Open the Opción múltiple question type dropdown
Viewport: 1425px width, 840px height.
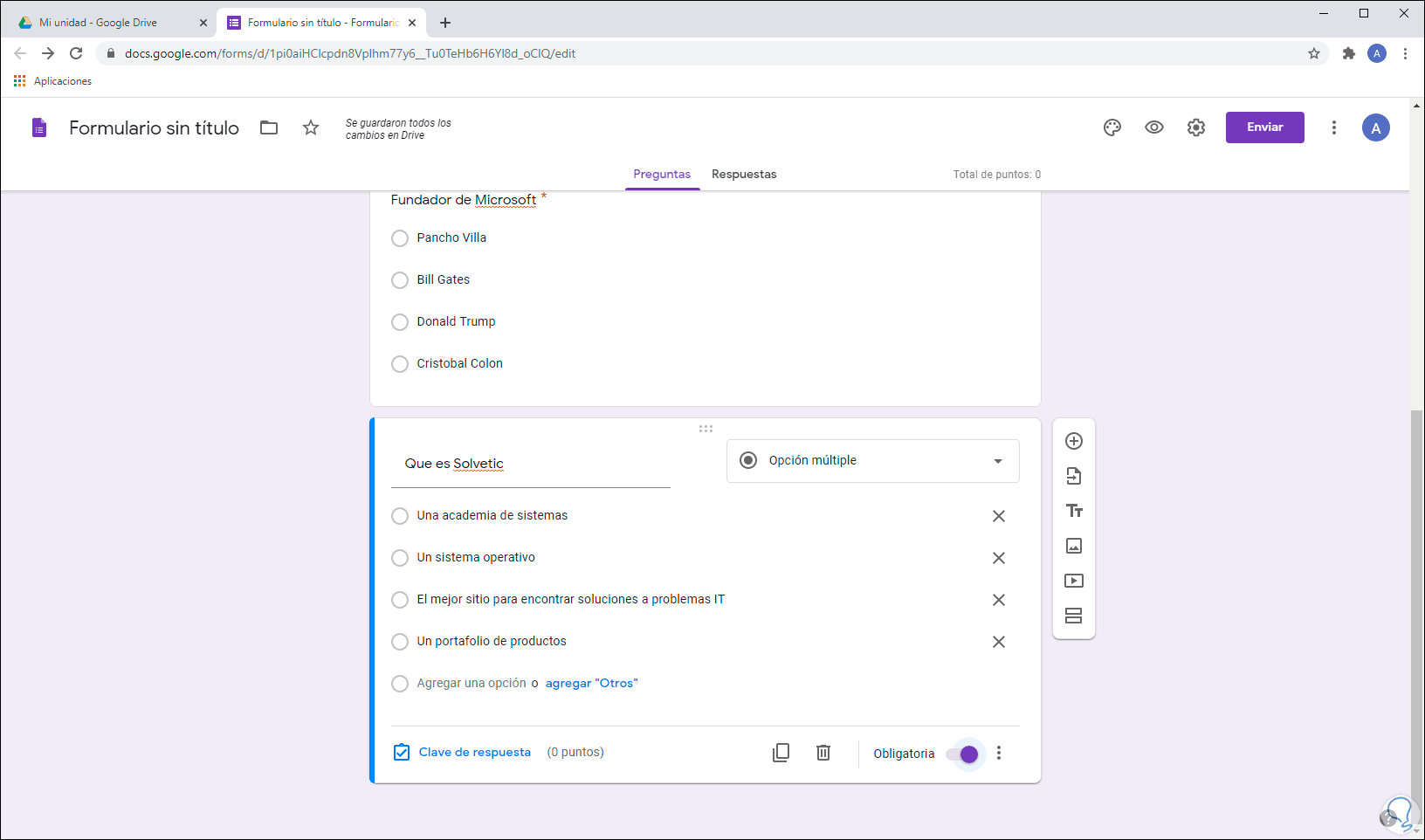coord(873,461)
